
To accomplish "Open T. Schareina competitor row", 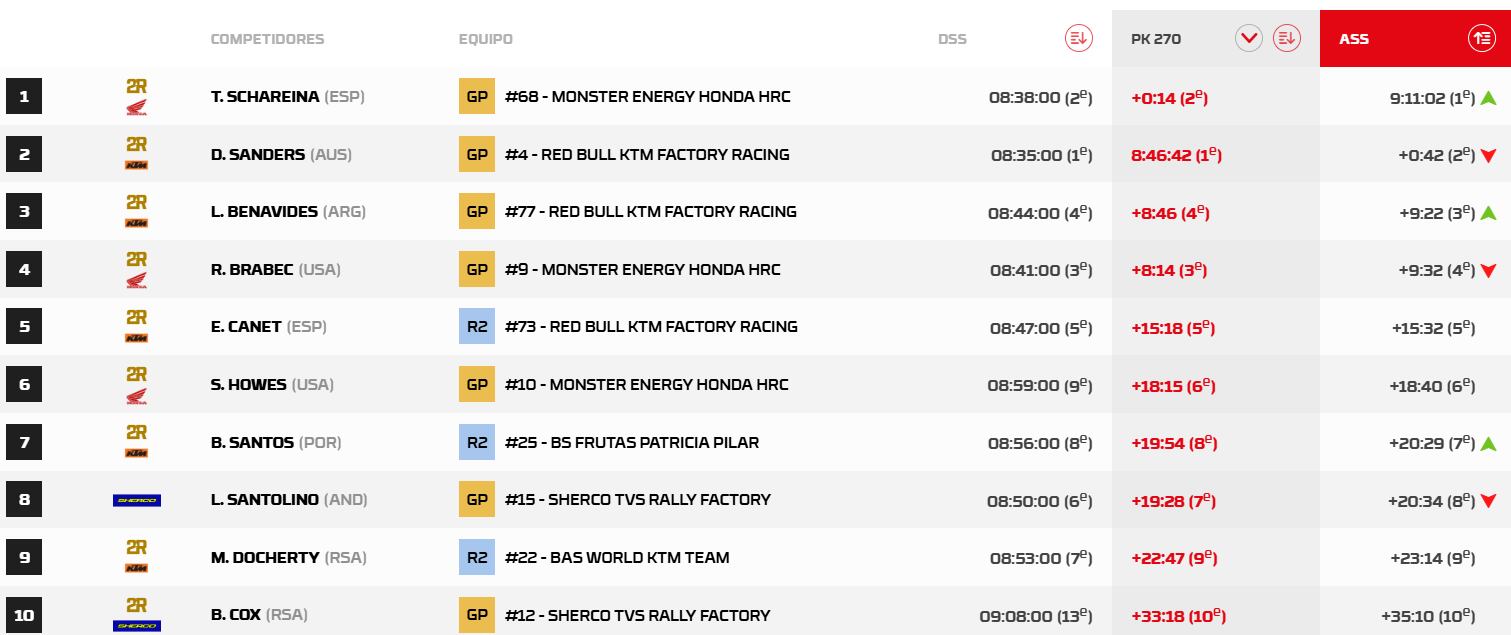I will point(265,97).
